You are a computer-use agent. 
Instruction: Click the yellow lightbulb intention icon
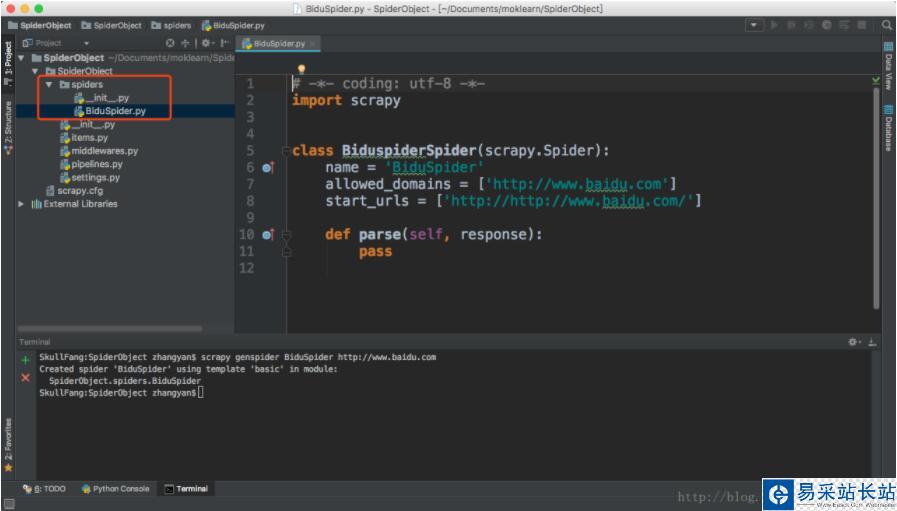pyautogui.click(x=301, y=70)
